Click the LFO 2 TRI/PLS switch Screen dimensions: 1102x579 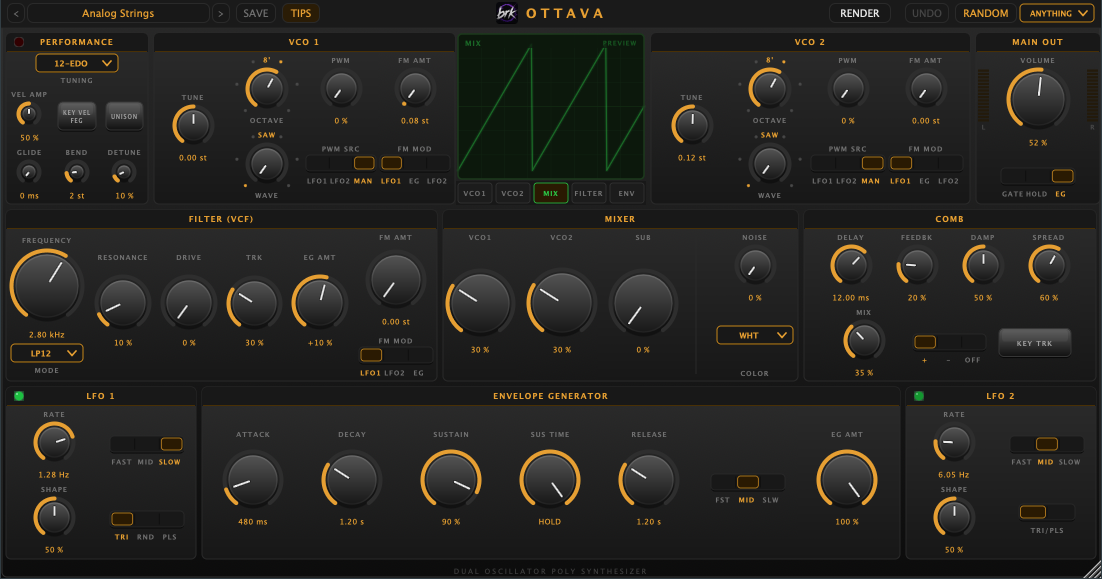click(1046, 512)
